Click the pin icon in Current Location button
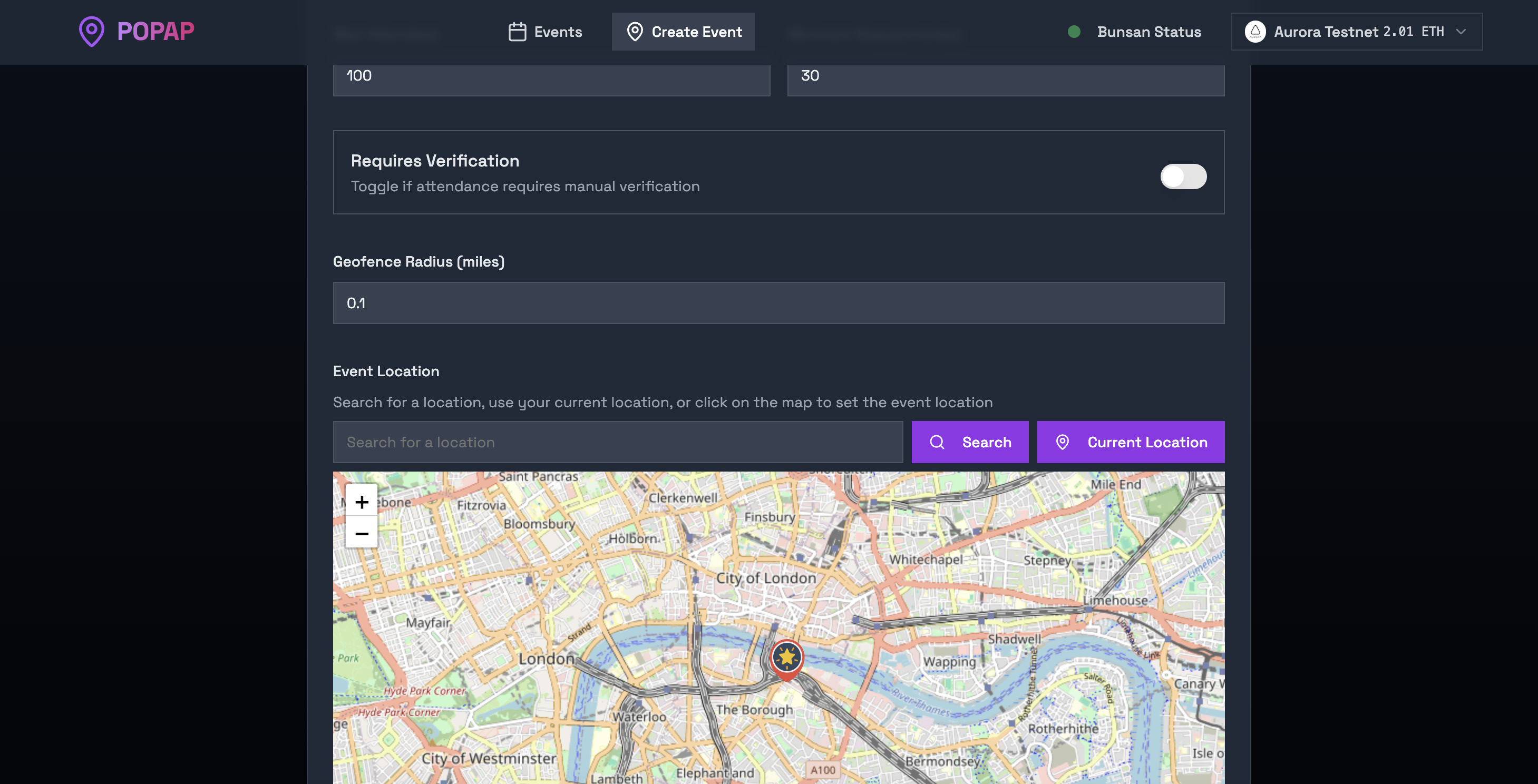 pos(1062,442)
